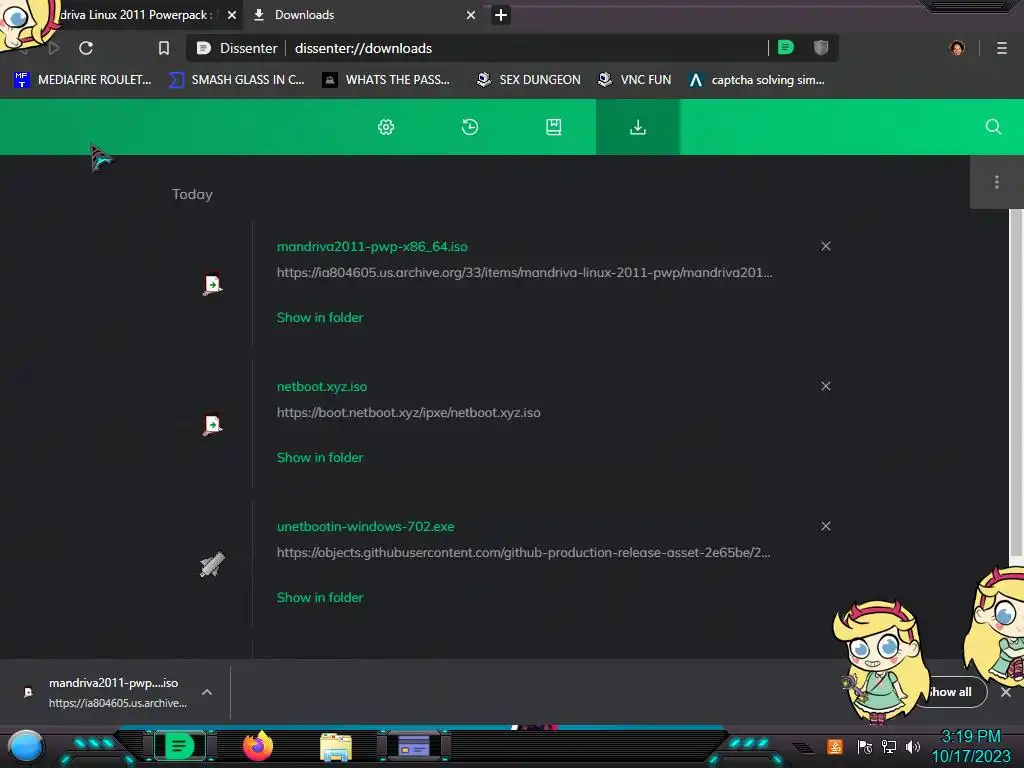This screenshot has width=1024, height=768.
Task: Open the browser hamburger menu
Action: pos(1001,48)
